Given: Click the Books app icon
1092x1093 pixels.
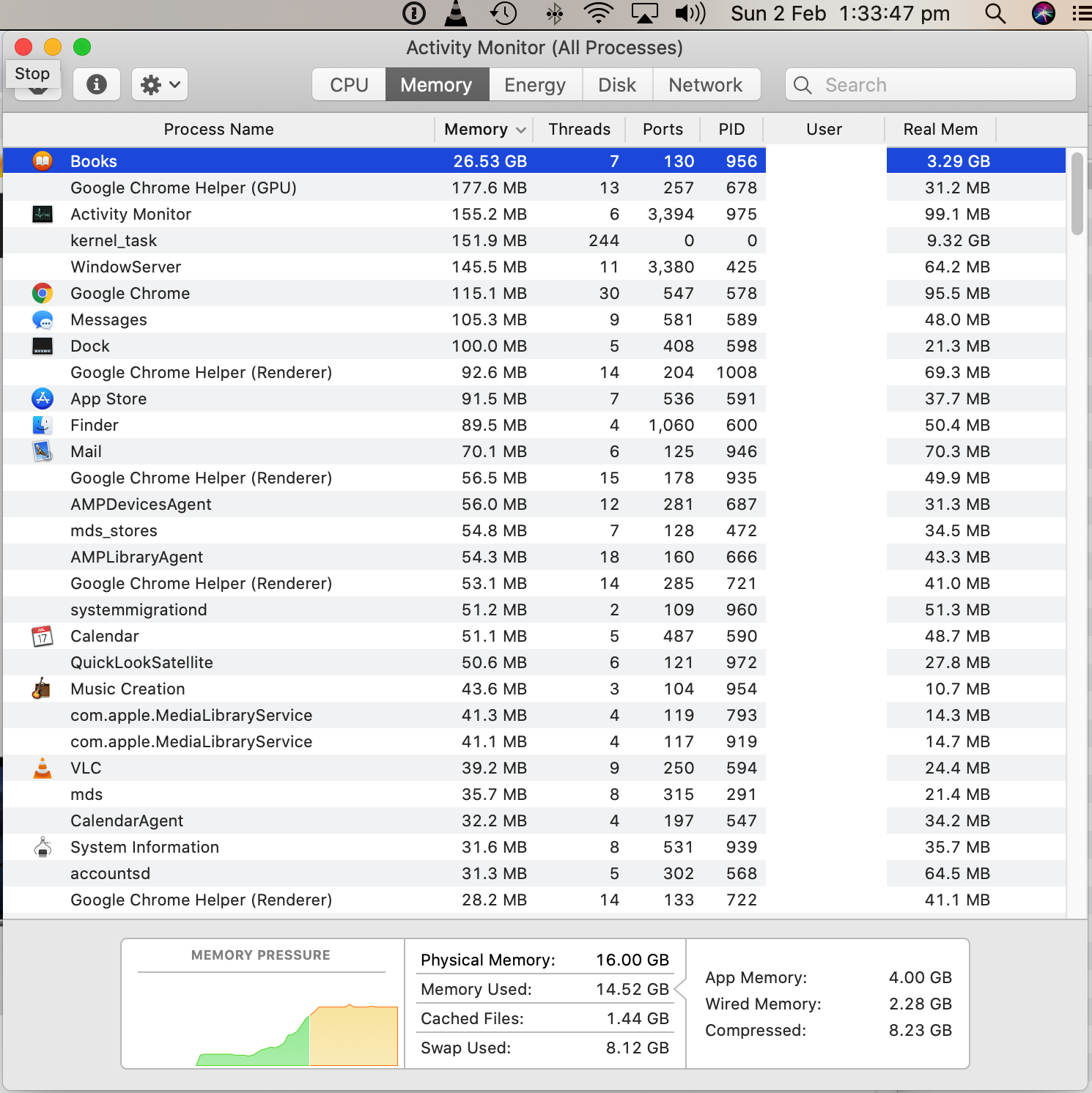Looking at the screenshot, I should (x=43, y=160).
